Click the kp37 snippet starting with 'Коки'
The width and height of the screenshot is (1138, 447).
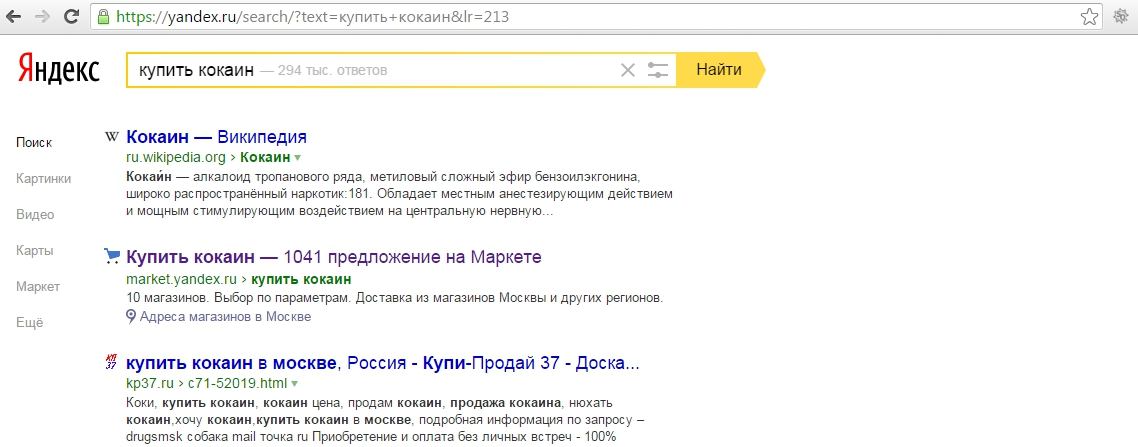[x=385, y=419]
